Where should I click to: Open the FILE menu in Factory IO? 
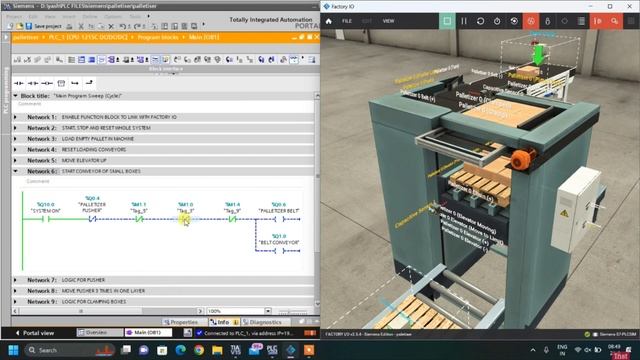347,21
